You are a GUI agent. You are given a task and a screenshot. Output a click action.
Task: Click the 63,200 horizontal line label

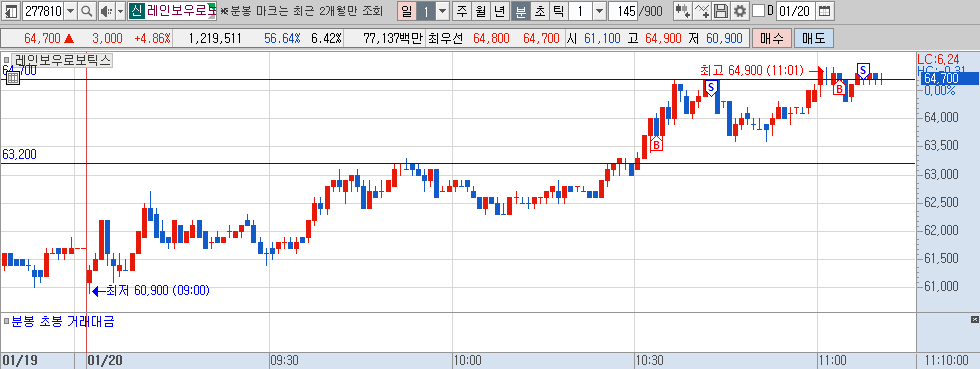(x=19, y=154)
